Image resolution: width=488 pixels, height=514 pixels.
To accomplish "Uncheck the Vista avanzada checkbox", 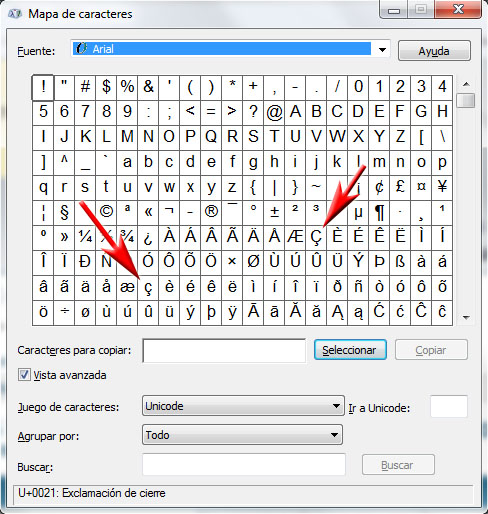I will click(24, 375).
